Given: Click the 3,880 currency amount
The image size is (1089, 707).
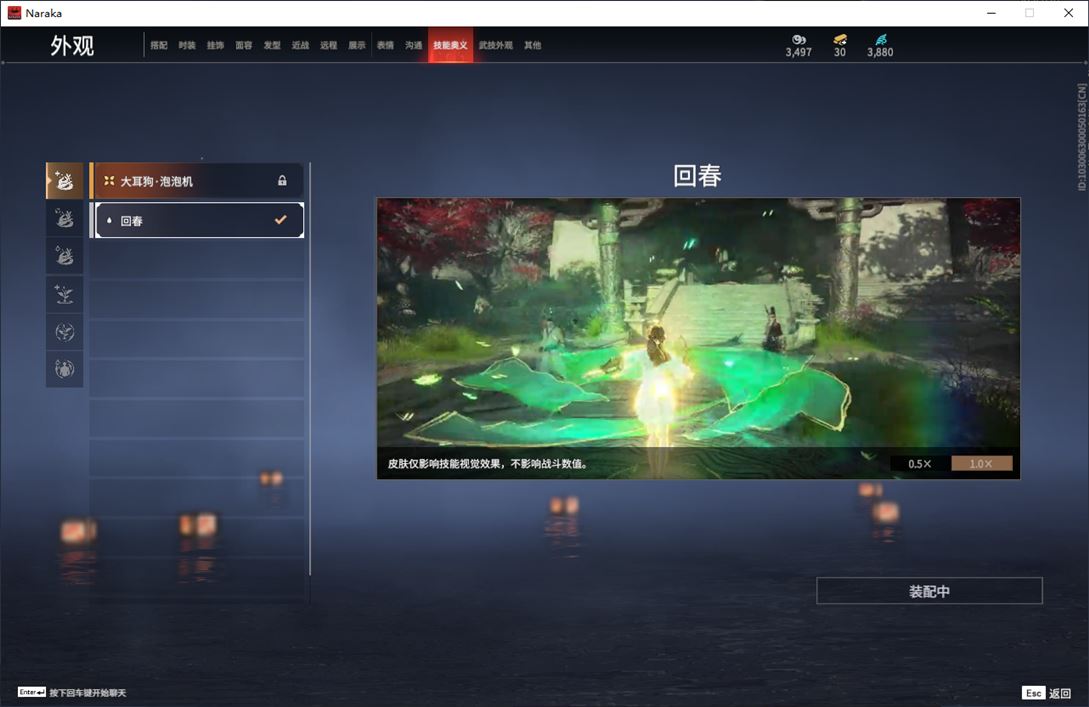Looking at the screenshot, I should pyautogui.click(x=880, y=52).
